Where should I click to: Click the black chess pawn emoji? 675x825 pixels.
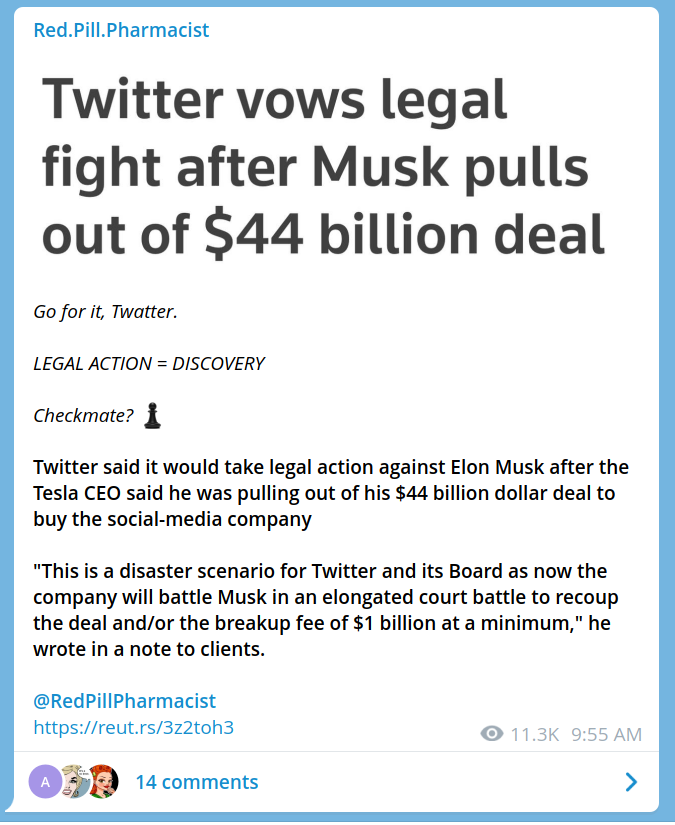click(152, 415)
